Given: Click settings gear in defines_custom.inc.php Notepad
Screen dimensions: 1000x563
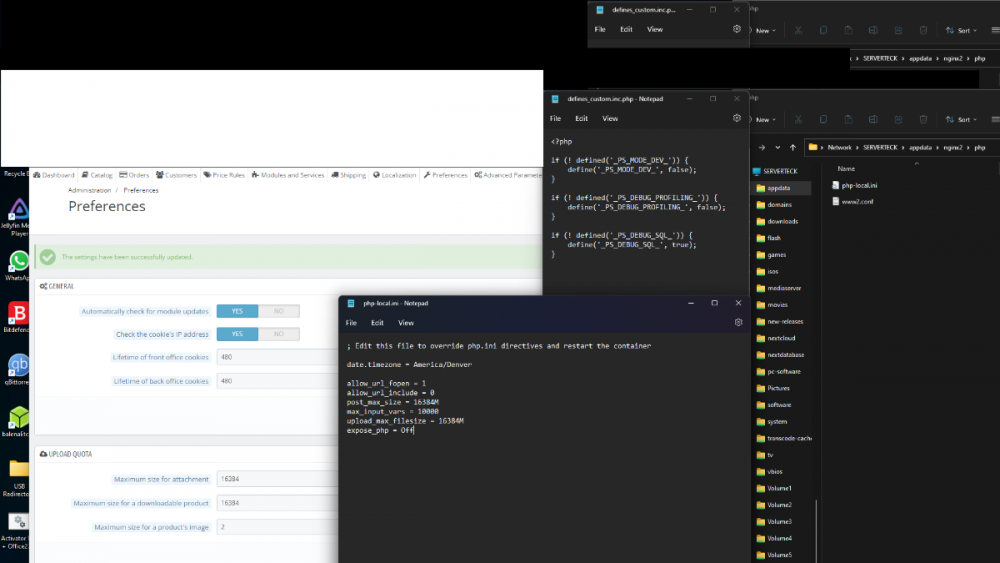Looking at the screenshot, I should point(737,118).
